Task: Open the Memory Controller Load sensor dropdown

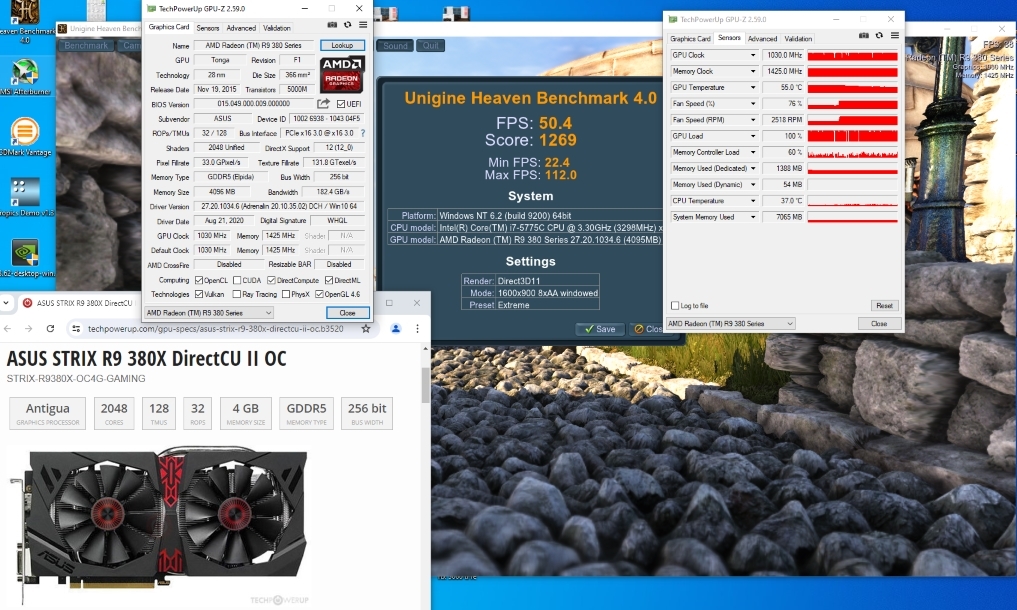Action: tap(752, 152)
